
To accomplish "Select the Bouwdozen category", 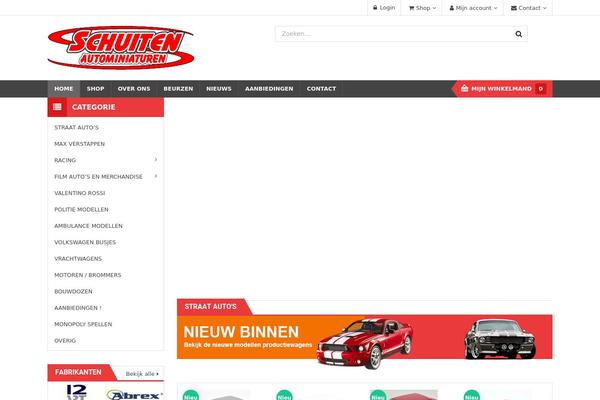I will (x=73, y=292).
